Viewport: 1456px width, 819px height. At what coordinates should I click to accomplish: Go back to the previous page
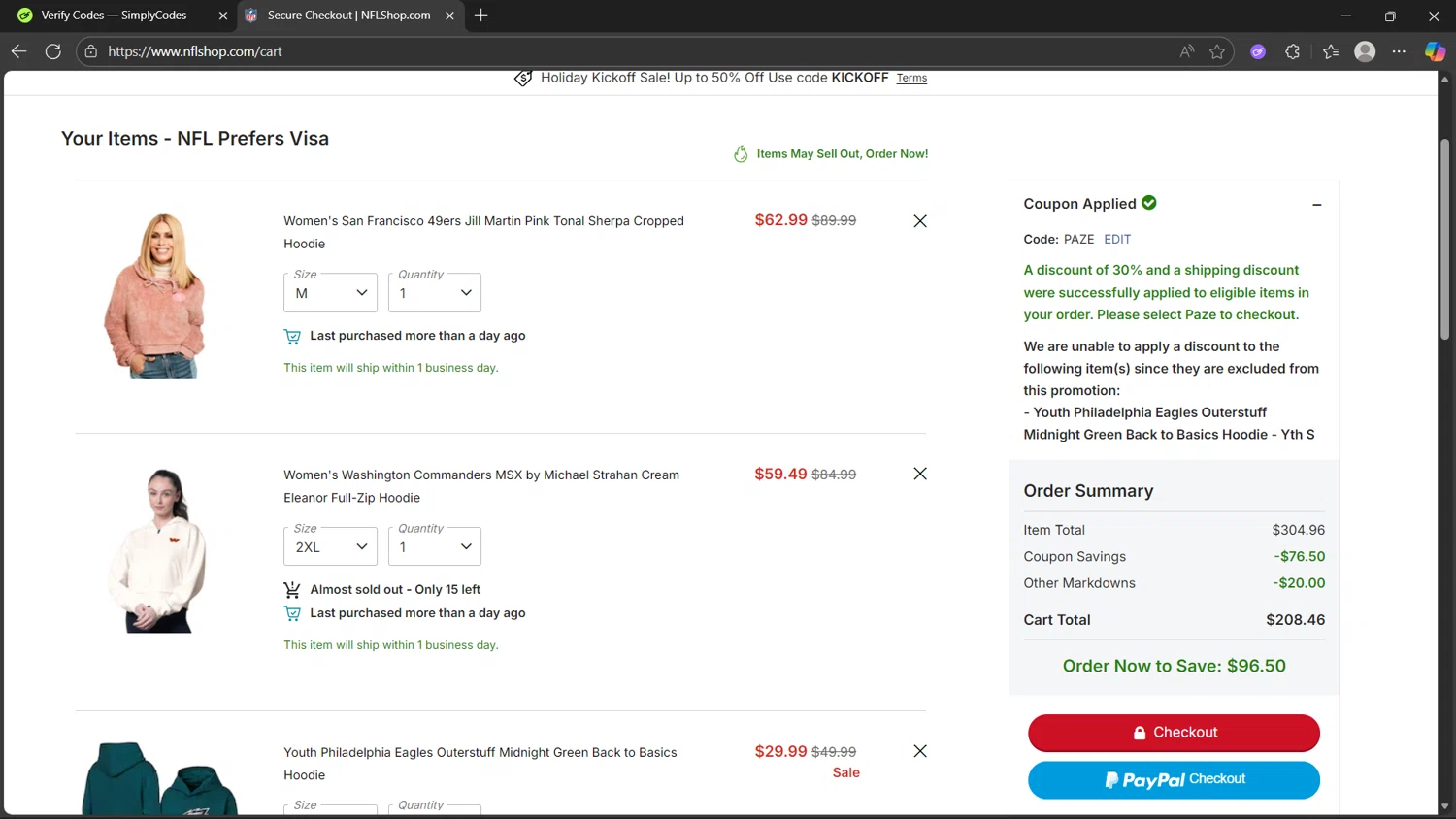18,51
